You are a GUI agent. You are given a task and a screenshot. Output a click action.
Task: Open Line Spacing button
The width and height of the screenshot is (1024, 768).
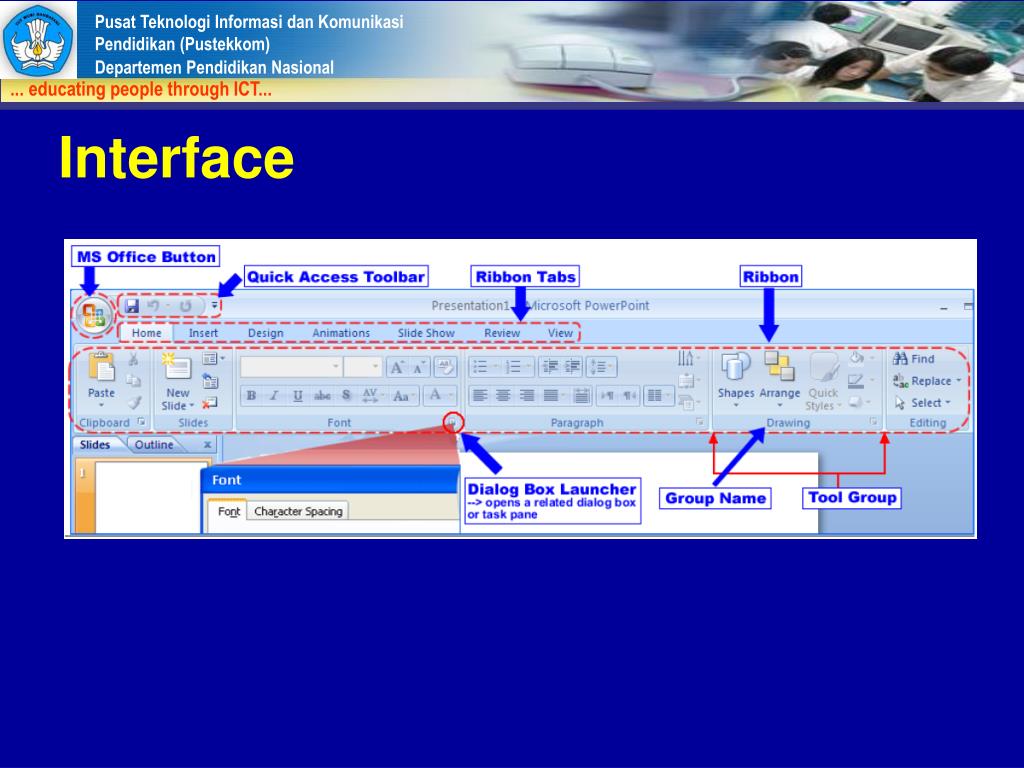point(601,367)
